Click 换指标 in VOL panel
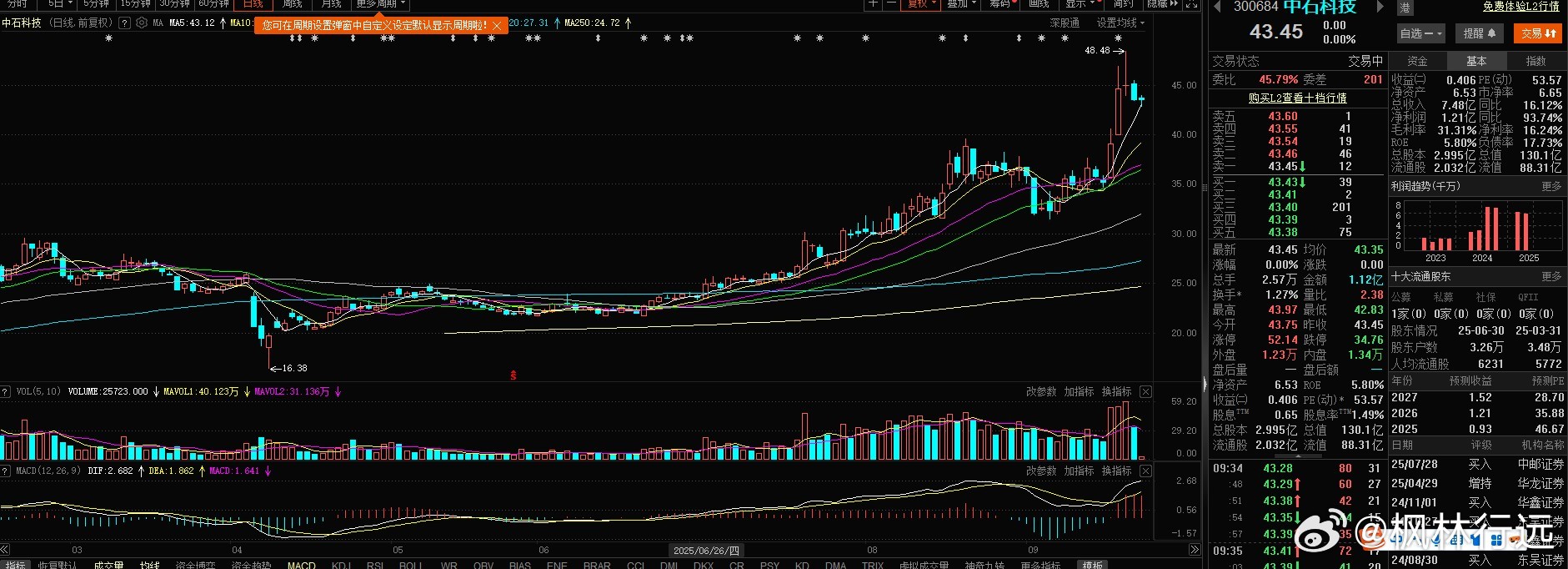The width and height of the screenshot is (1568, 569). click(x=1116, y=391)
